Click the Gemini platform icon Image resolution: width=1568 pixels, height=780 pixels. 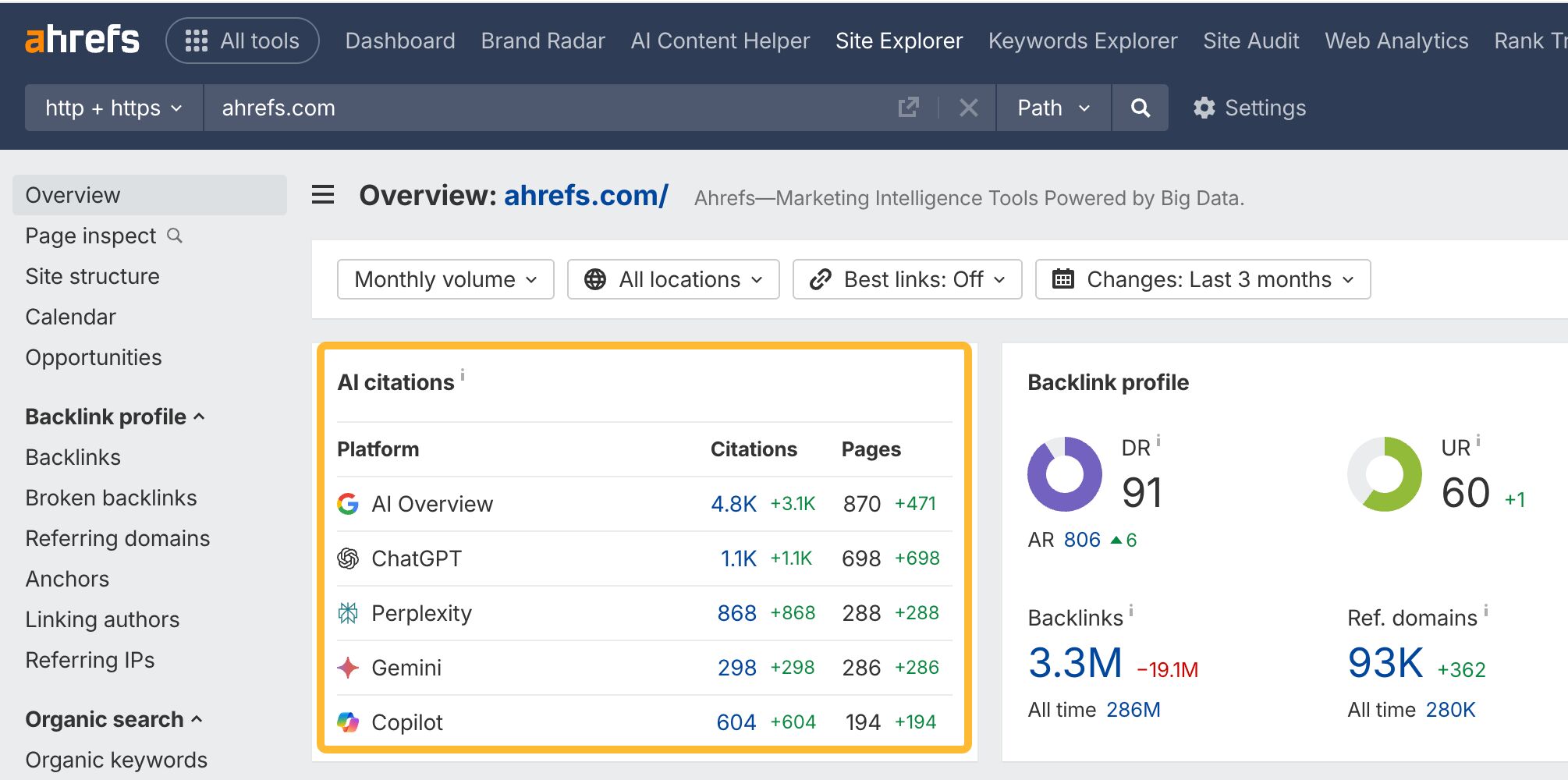pos(348,668)
